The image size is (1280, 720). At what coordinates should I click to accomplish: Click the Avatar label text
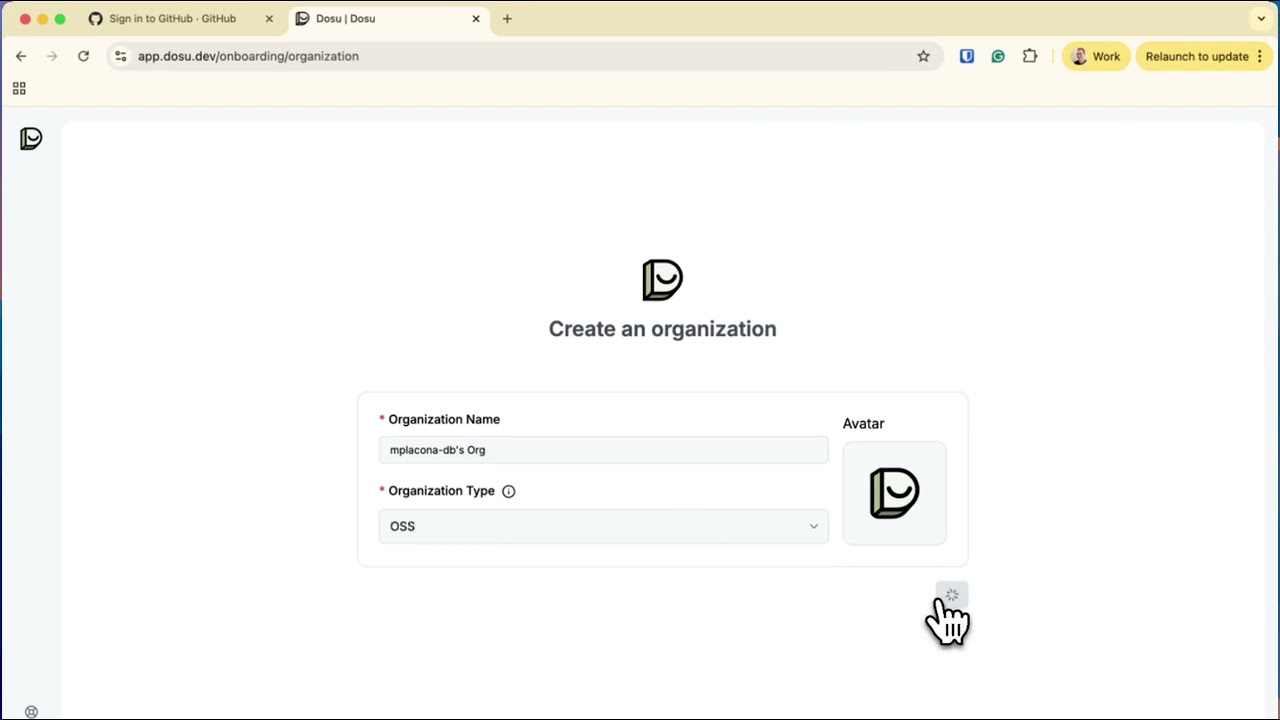pos(863,423)
